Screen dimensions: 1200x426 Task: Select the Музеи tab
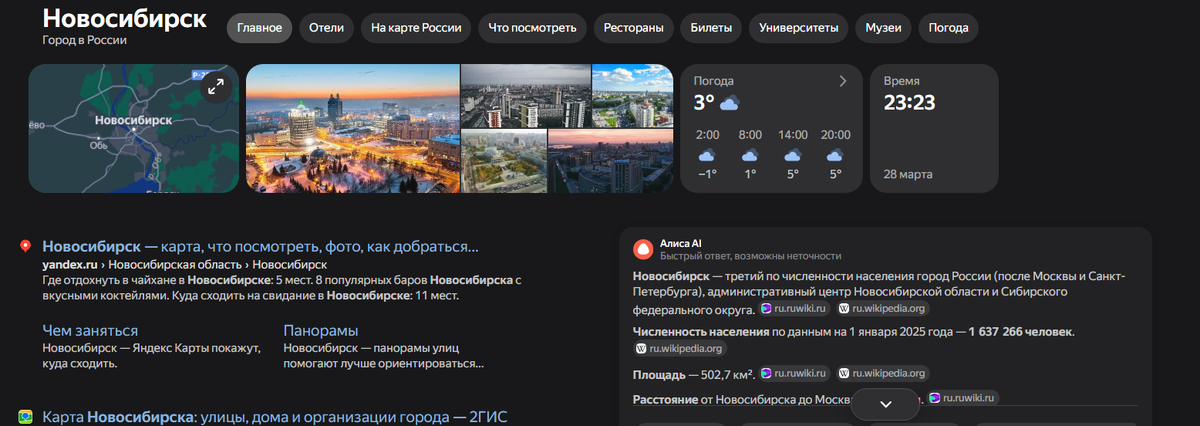883,28
